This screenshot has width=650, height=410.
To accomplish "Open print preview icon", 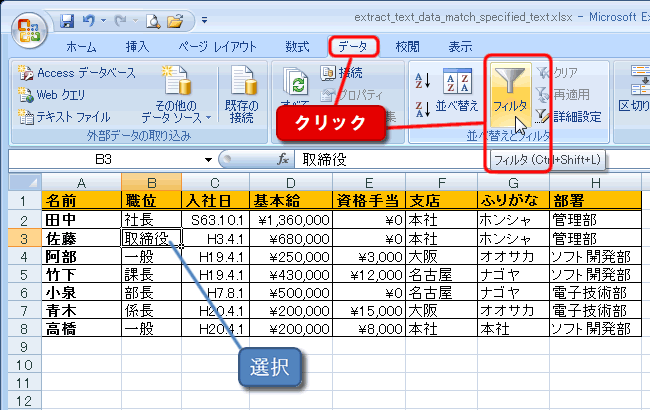I will pyautogui.click(x=153, y=21).
